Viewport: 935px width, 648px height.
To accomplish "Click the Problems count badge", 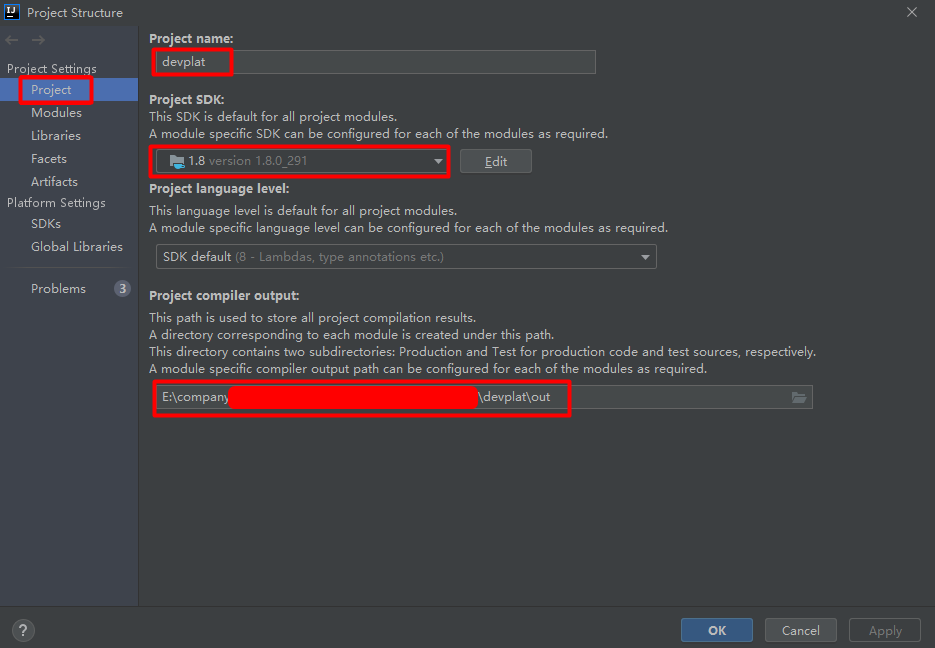I will pyautogui.click(x=122, y=289).
